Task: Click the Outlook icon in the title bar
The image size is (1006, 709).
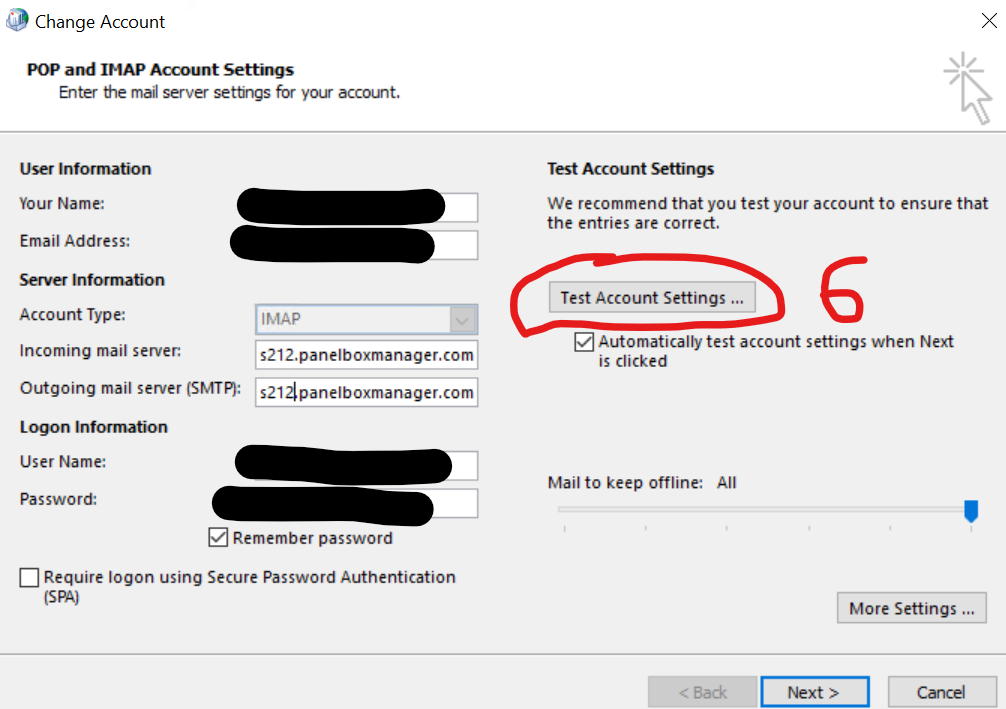Action: [x=17, y=21]
